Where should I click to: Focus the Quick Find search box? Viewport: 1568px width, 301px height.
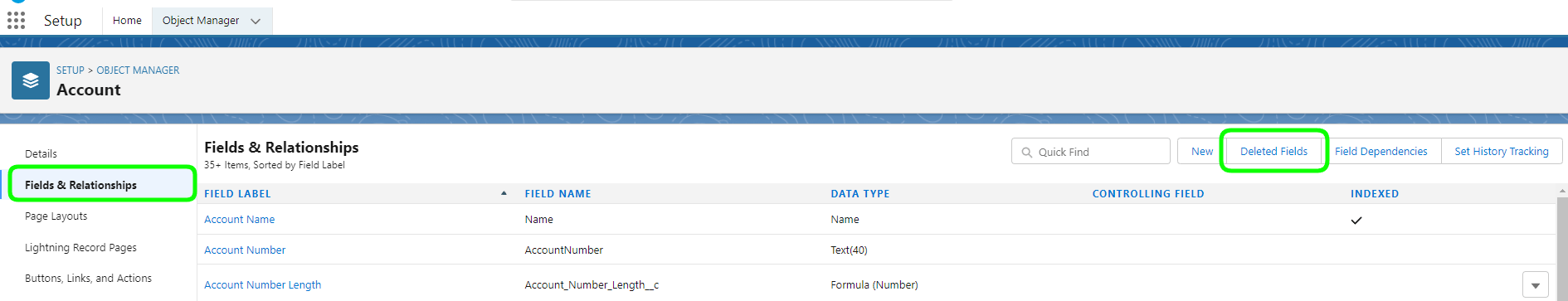tap(1091, 151)
